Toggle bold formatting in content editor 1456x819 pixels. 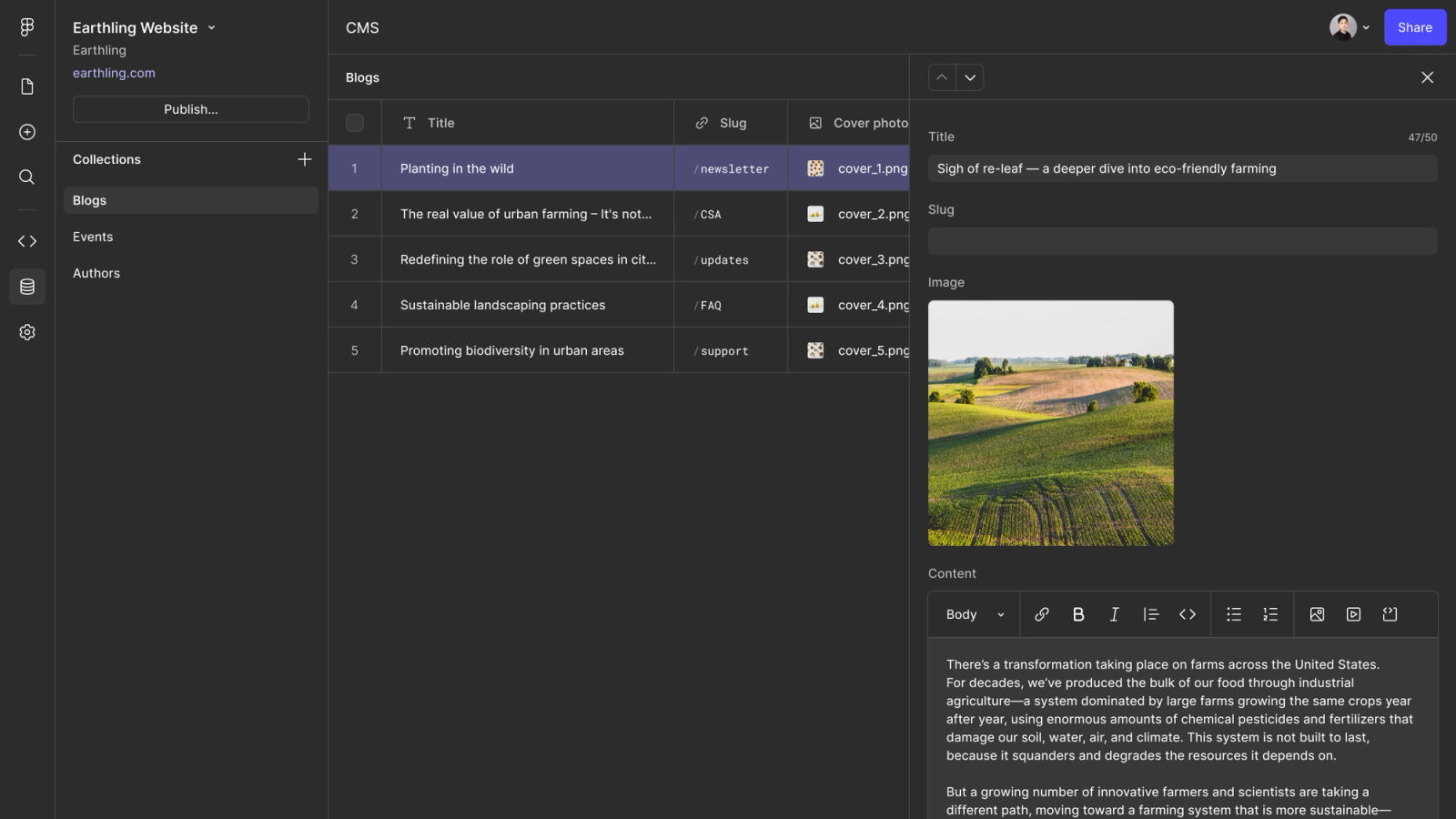[x=1078, y=614]
